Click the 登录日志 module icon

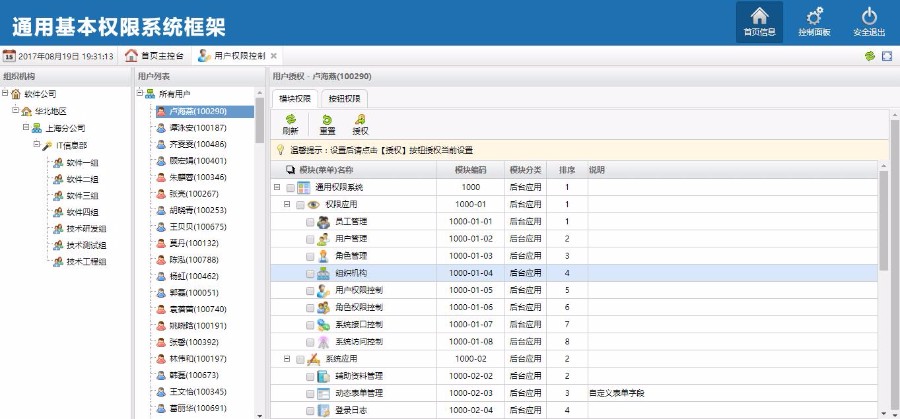[323, 411]
